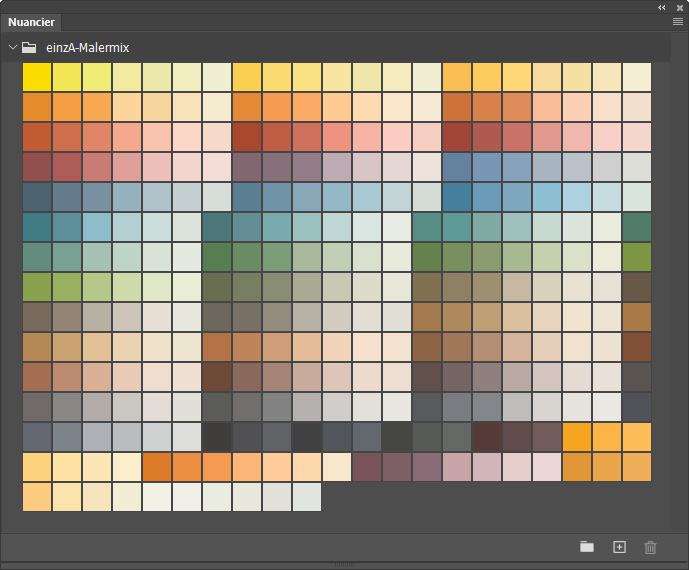Screen dimensions: 689x570
Task: Choose the dark slate-blue first swatch, fifth row
Action: pyautogui.click(x=37, y=197)
